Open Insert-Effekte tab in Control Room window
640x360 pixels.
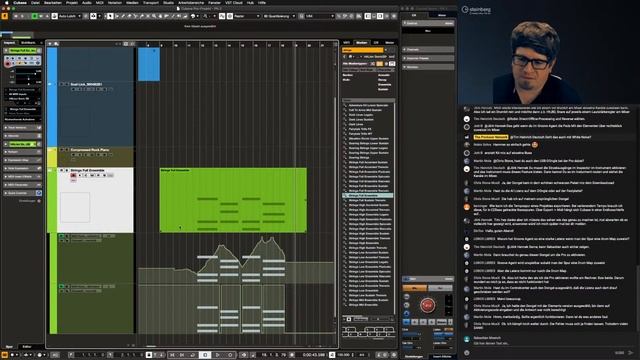[x=442, y=356]
